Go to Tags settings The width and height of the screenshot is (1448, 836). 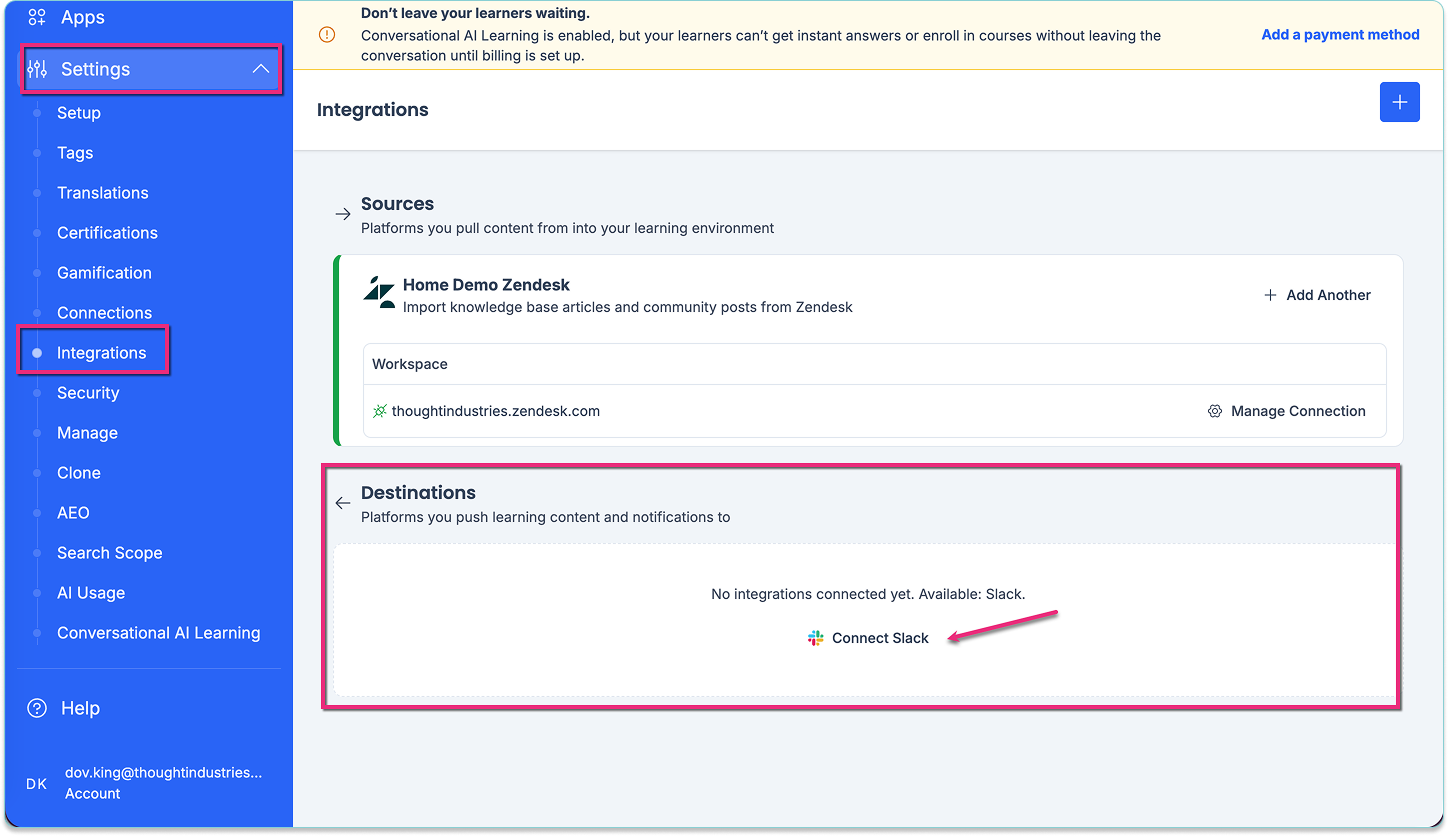coord(75,153)
